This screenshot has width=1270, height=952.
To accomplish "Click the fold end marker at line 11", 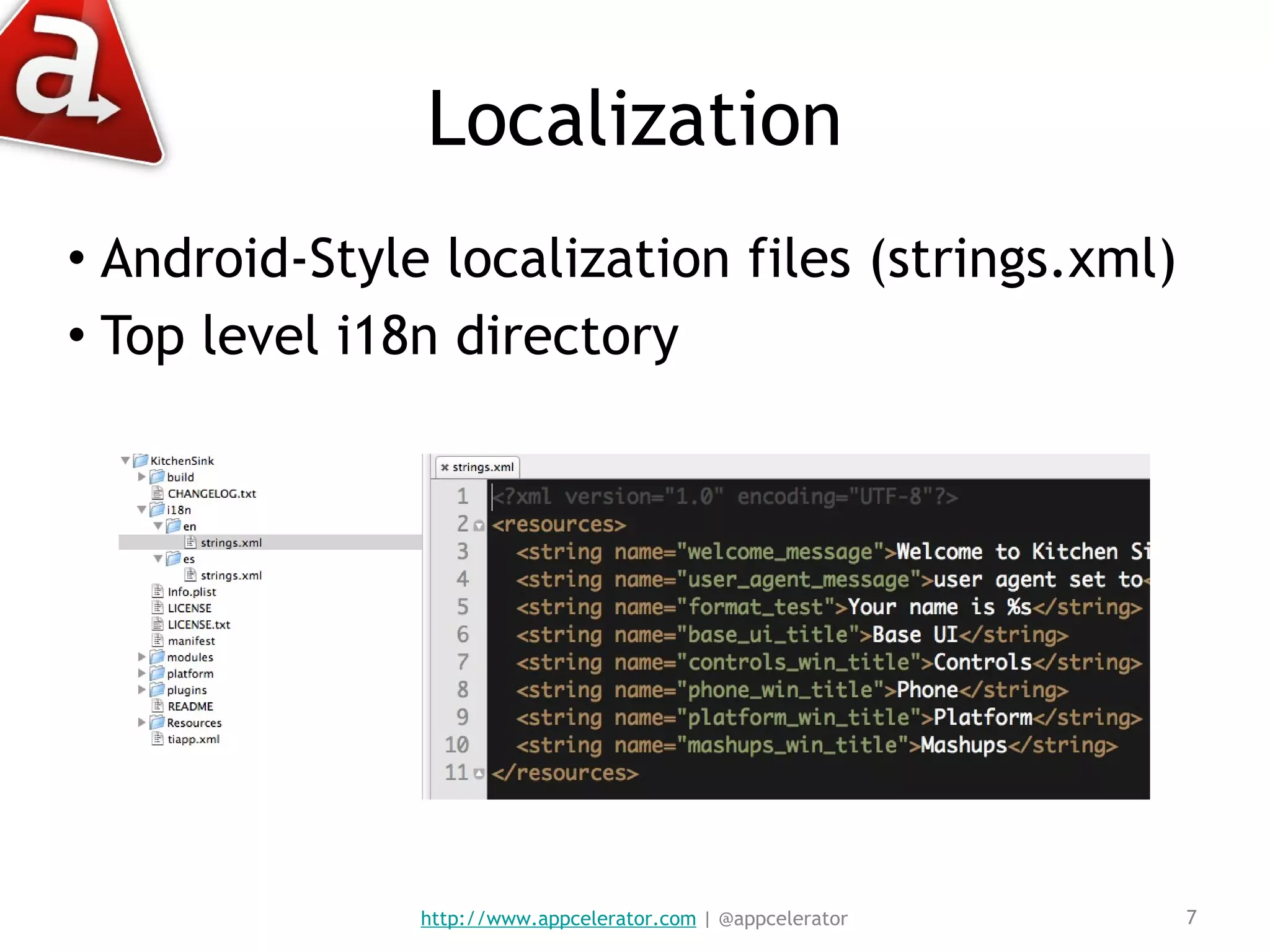I will 479,773.
